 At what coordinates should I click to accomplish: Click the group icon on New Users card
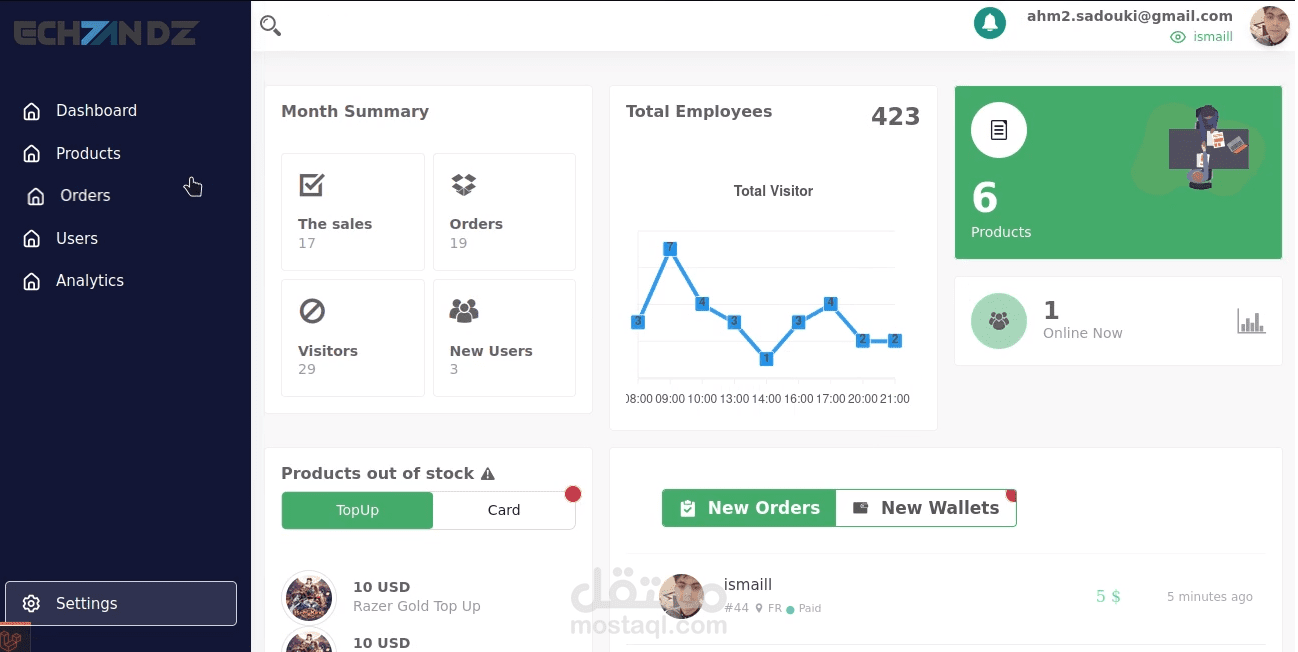click(x=463, y=311)
